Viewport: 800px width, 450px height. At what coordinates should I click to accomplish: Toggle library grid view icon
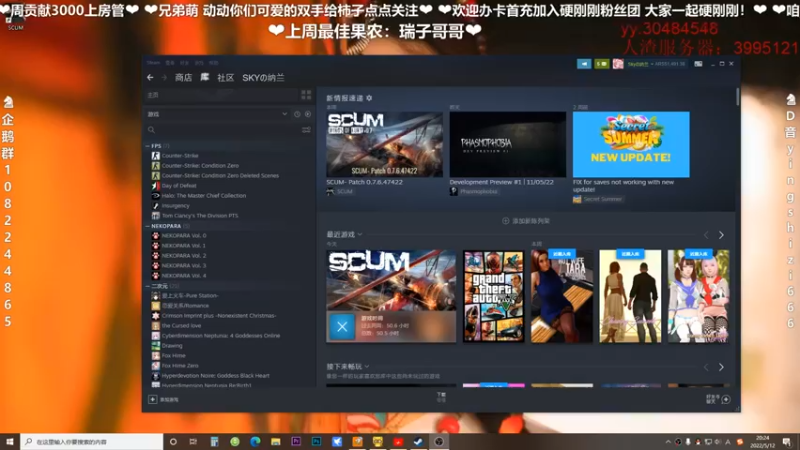pos(306,95)
